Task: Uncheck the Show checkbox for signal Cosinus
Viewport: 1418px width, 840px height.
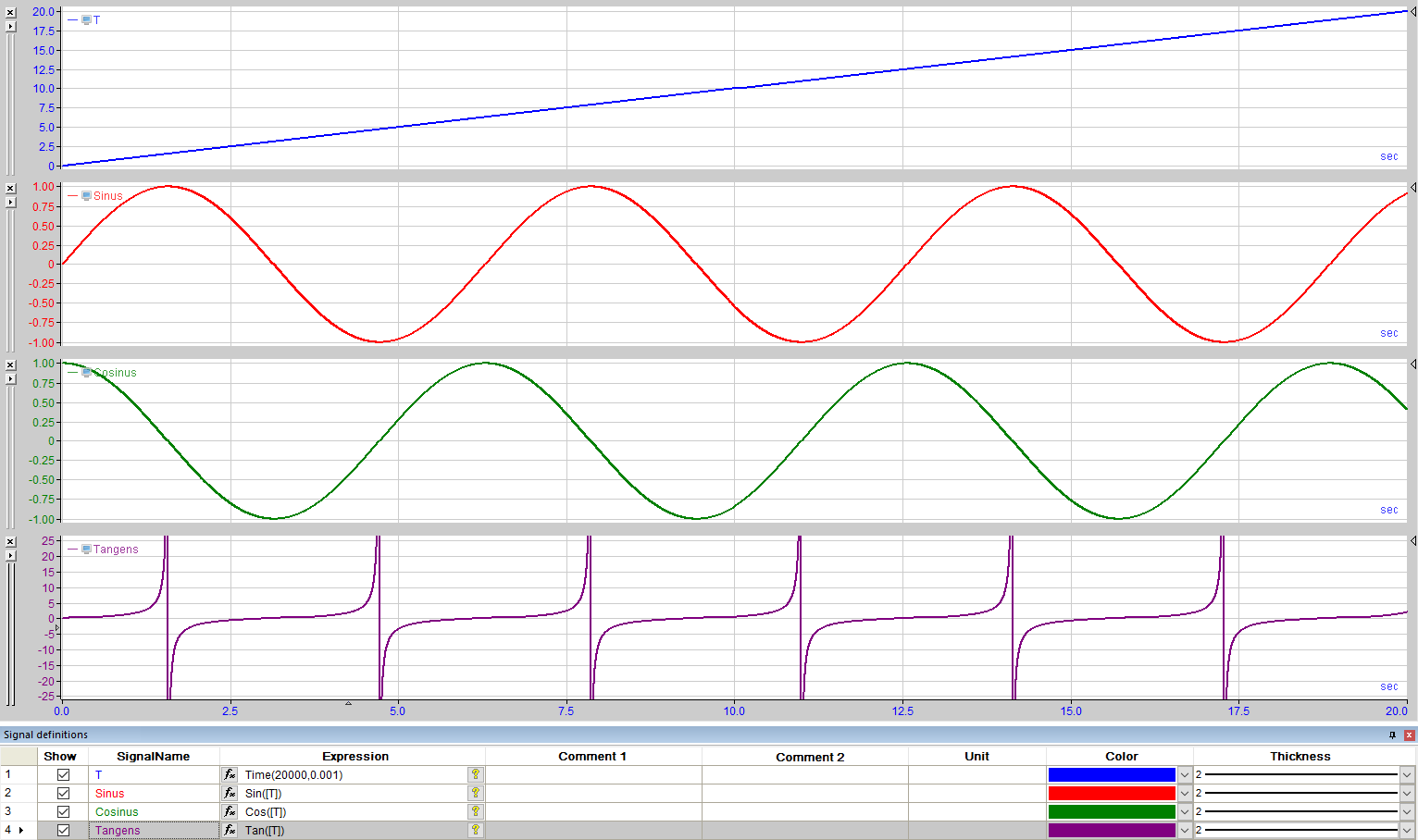Action: click(63, 811)
